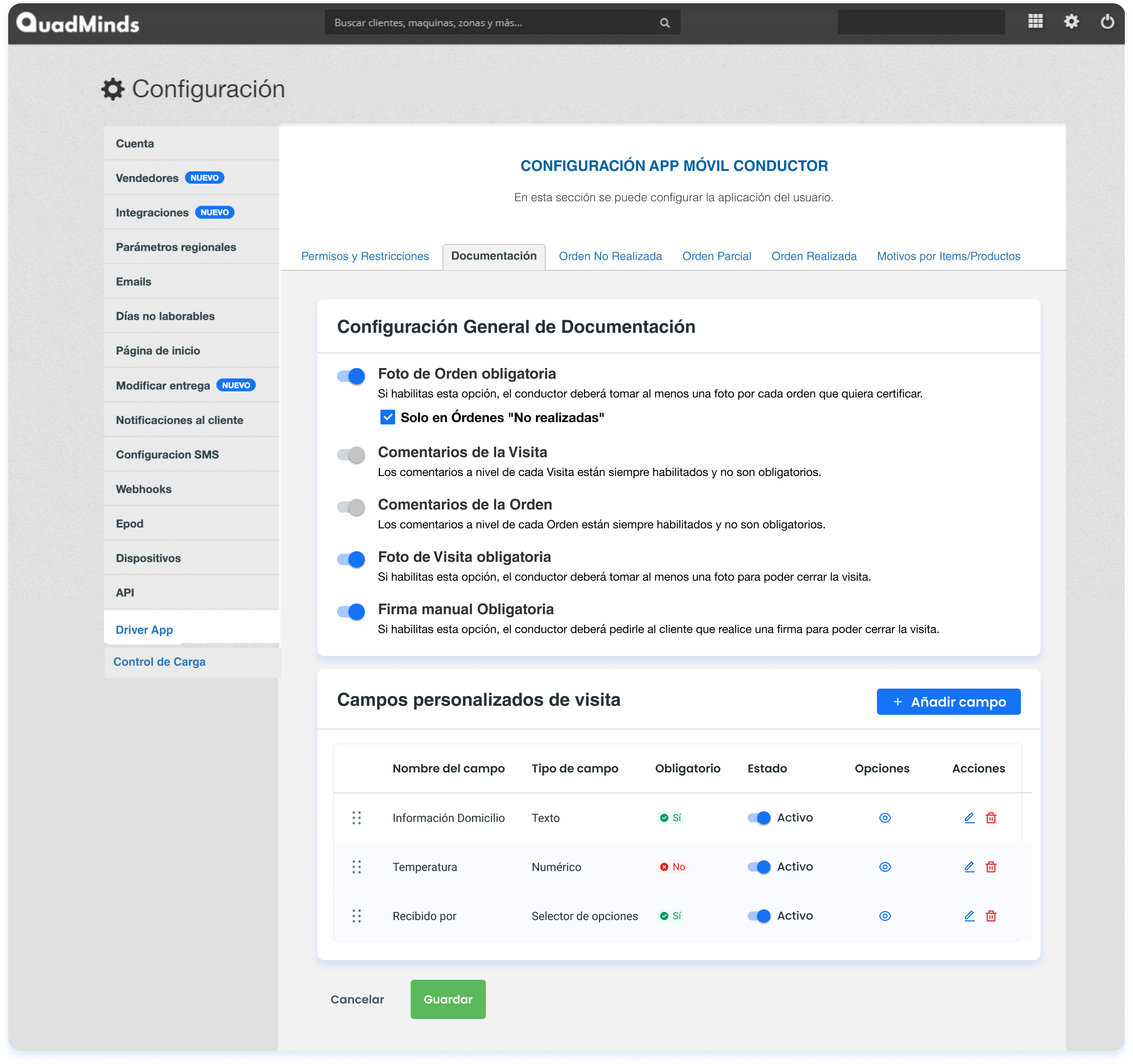Image resolution: width=1133 pixels, height=1064 pixels.
Task: Delete the Temperatura field with trash icon
Action: click(x=991, y=867)
